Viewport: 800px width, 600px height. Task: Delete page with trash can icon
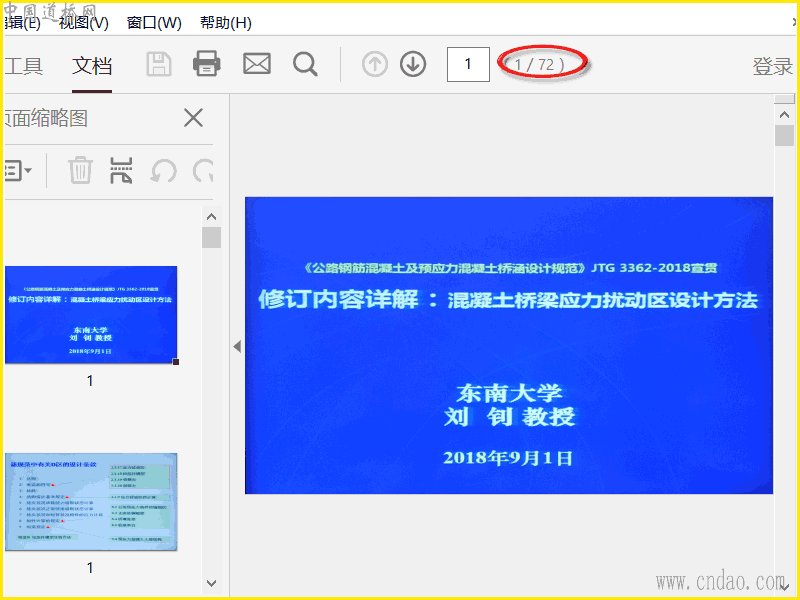pyautogui.click(x=80, y=170)
